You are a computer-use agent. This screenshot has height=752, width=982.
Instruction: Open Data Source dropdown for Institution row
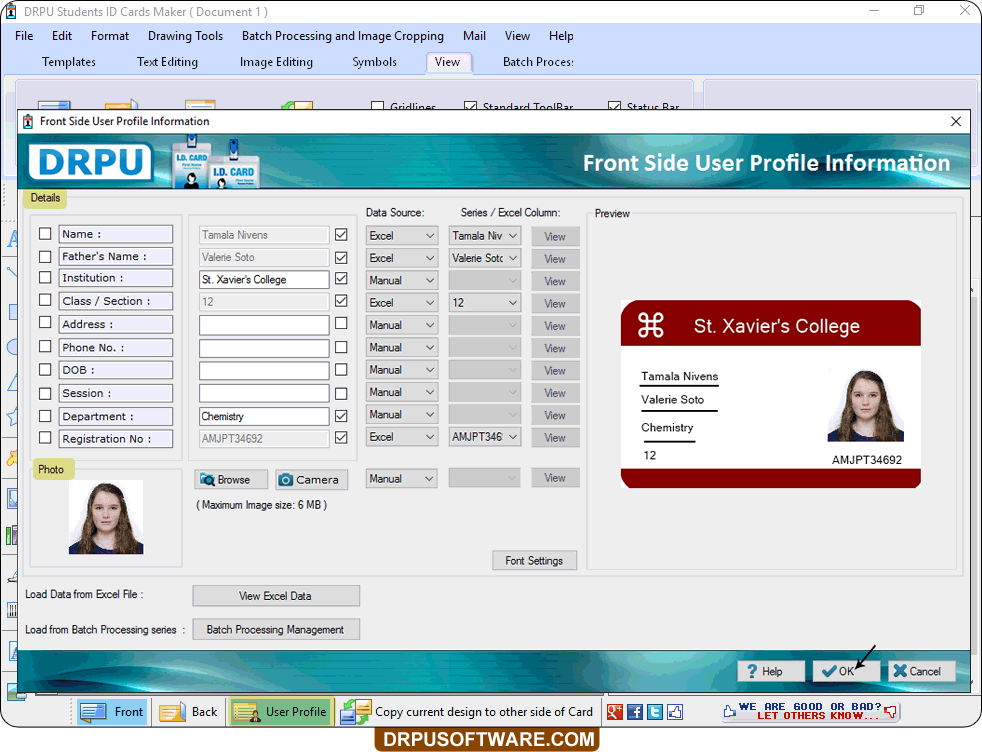[x=401, y=281]
